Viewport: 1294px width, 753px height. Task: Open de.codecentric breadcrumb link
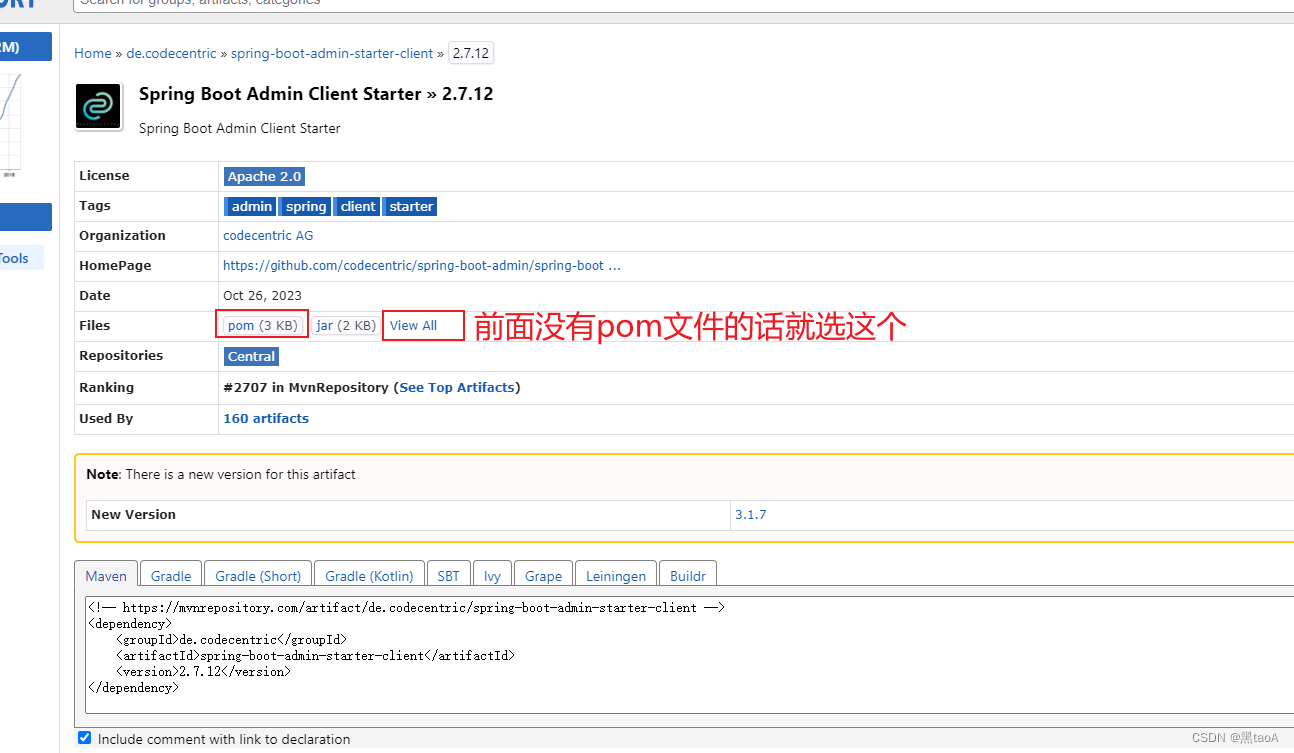172,53
